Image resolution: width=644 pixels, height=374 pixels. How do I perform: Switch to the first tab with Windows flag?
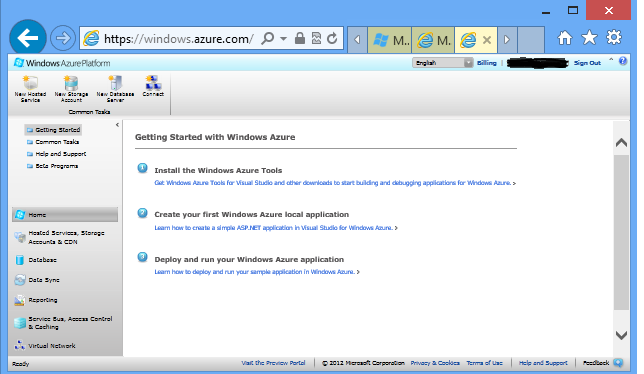pyautogui.click(x=389, y=40)
